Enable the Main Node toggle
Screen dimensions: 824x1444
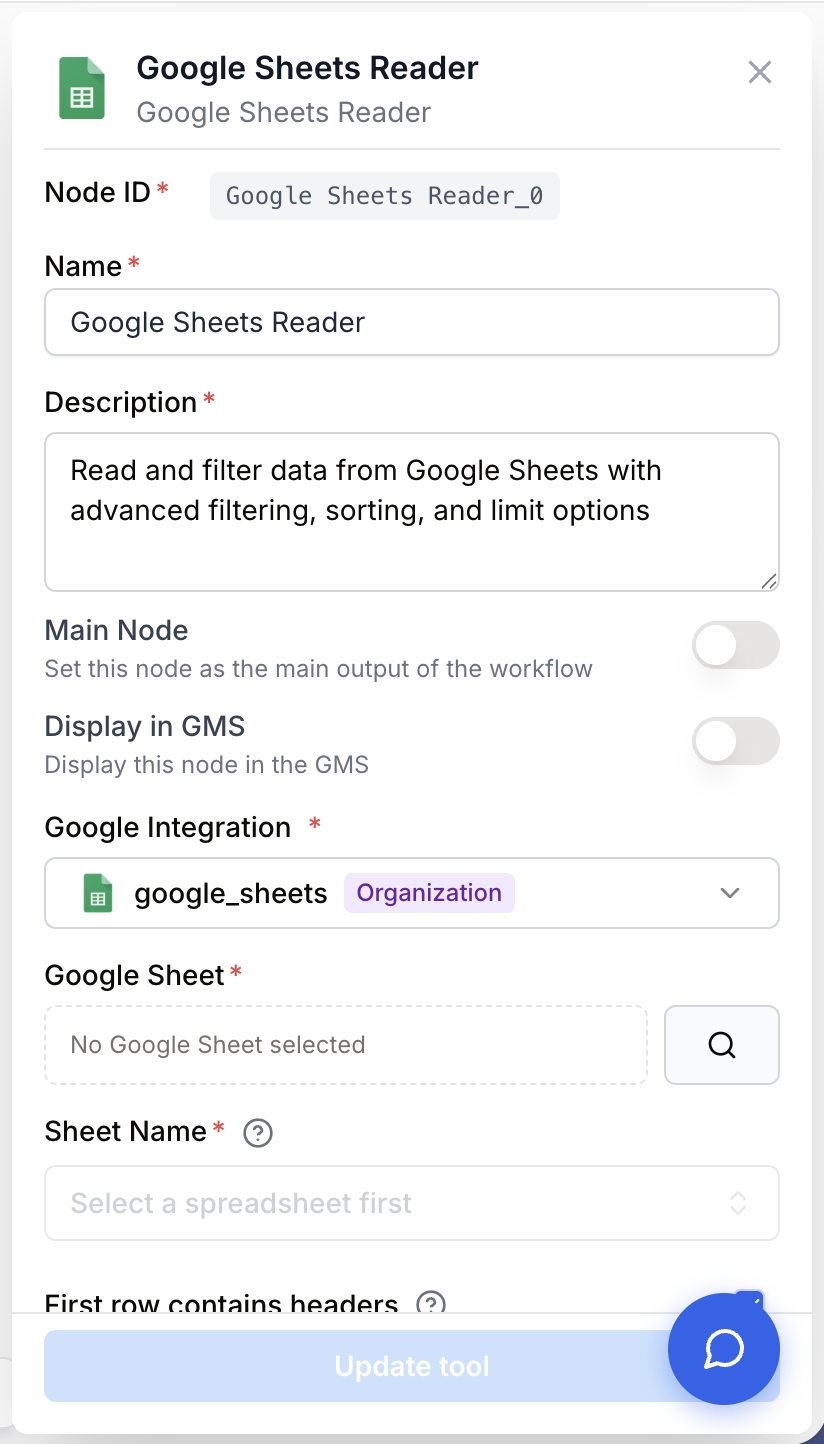click(x=736, y=645)
